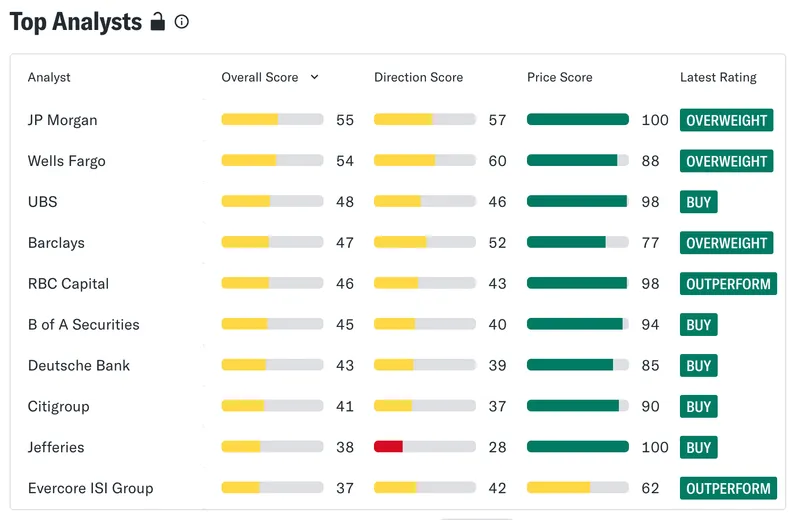
Task: Expand the Overall Score sort chevron
Action: click(x=314, y=77)
